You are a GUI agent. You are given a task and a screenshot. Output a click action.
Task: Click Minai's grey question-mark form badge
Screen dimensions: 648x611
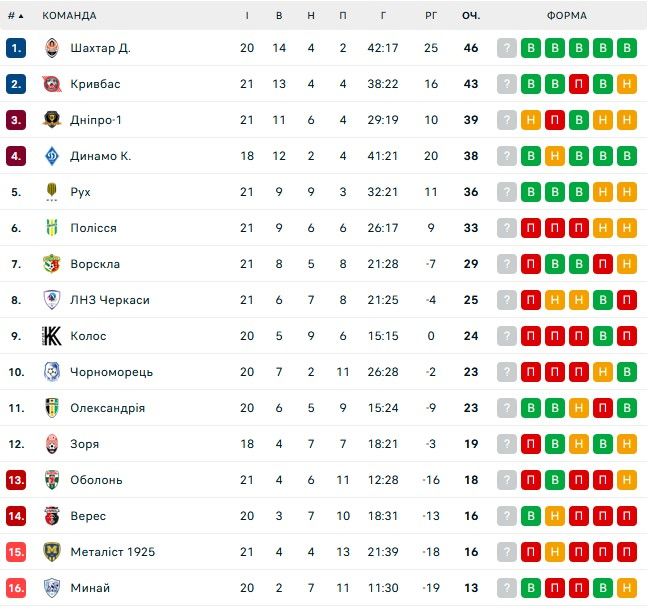coord(507,588)
